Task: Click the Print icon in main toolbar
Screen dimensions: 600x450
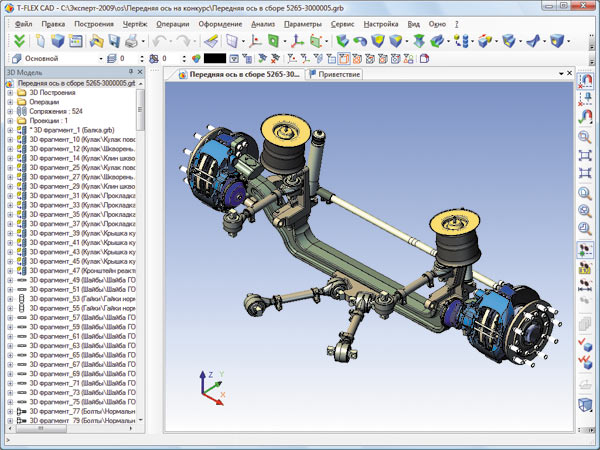Action: click(131, 41)
